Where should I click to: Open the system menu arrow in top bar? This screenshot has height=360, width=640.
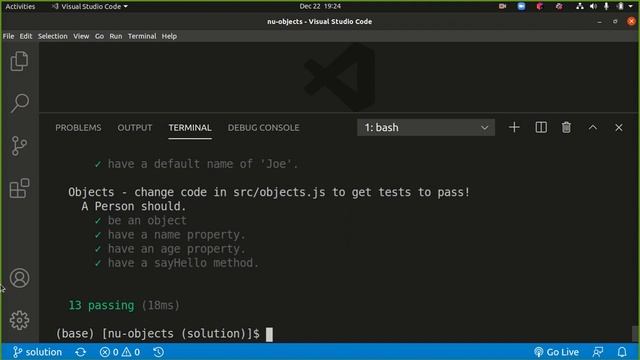point(631,6)
